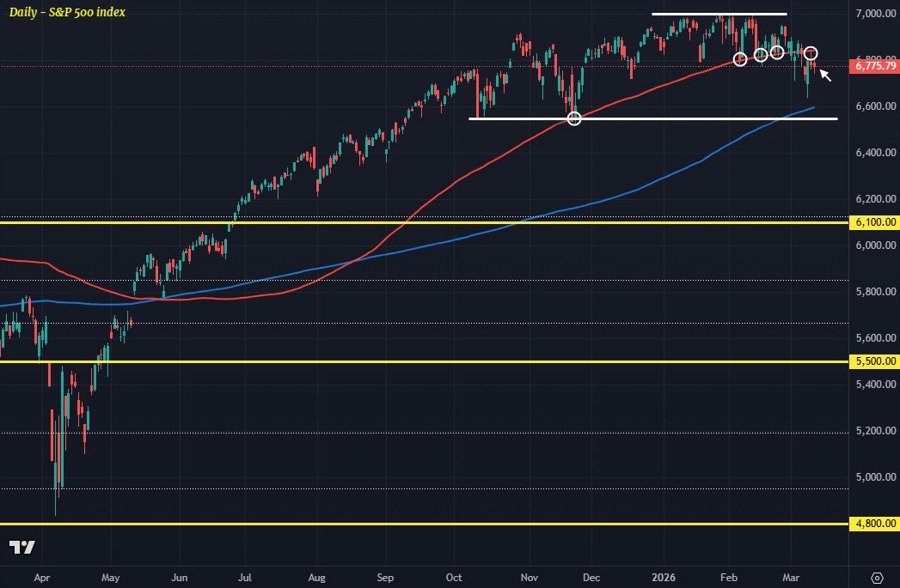Click the Daily S&P 500 index title
The image size is (900, 588).
pos(68,11)
